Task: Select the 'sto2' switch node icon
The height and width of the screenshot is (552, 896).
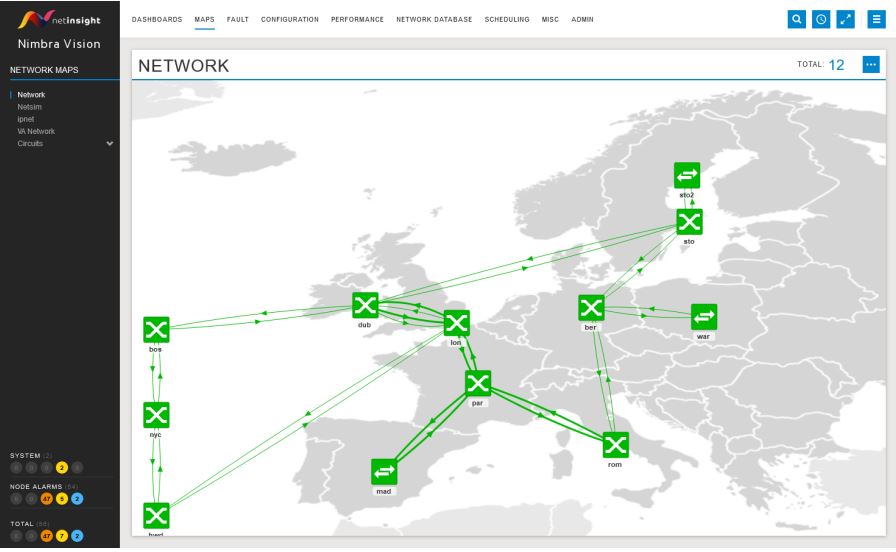Action: pos(687,175)
